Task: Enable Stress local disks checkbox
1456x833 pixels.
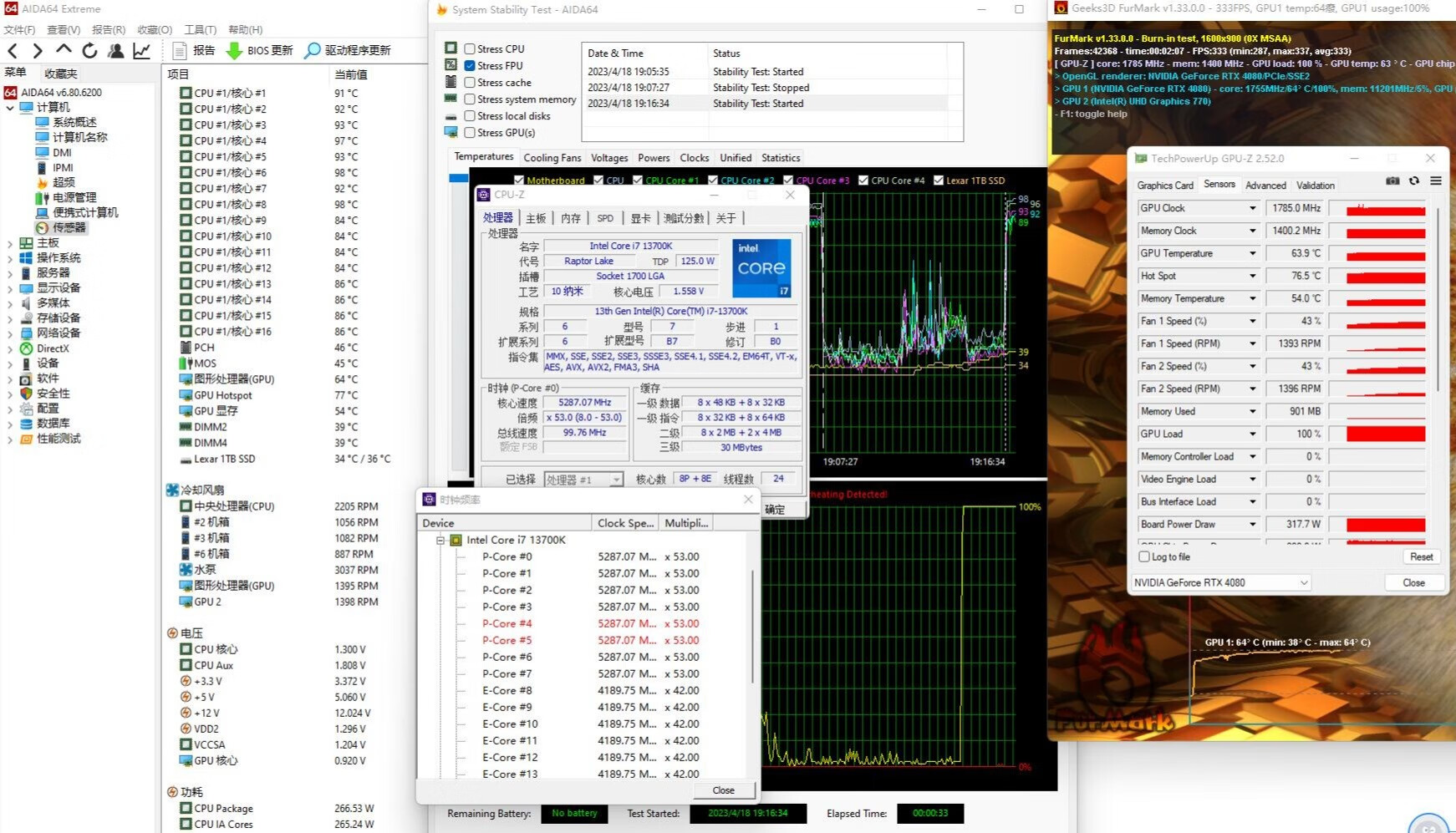Action: pyautogui.click(x=470, y=116)
